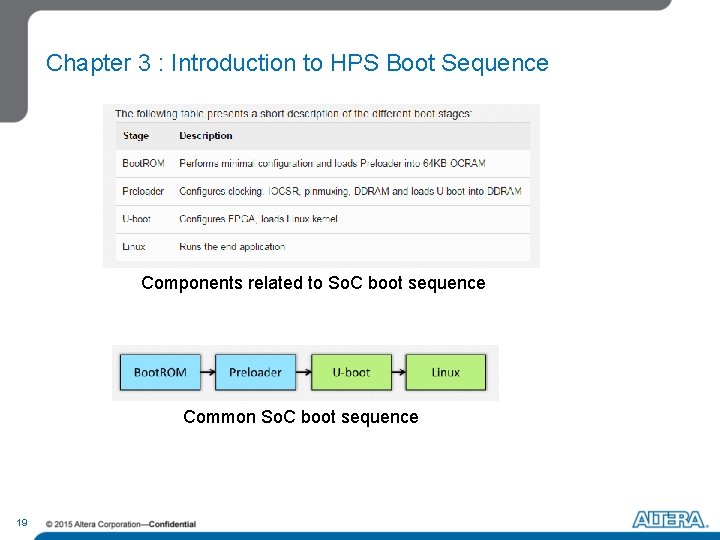Click the 'Description' column header

coord(206,136)
